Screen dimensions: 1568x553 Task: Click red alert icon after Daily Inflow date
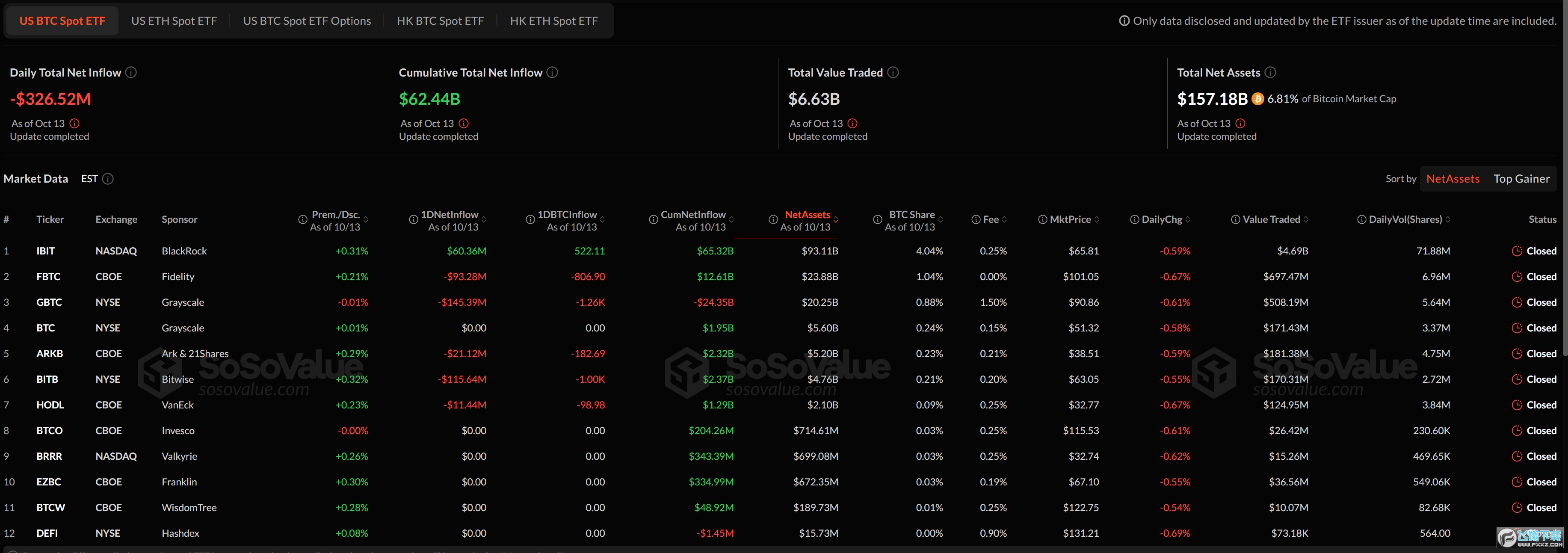(74, 124)
